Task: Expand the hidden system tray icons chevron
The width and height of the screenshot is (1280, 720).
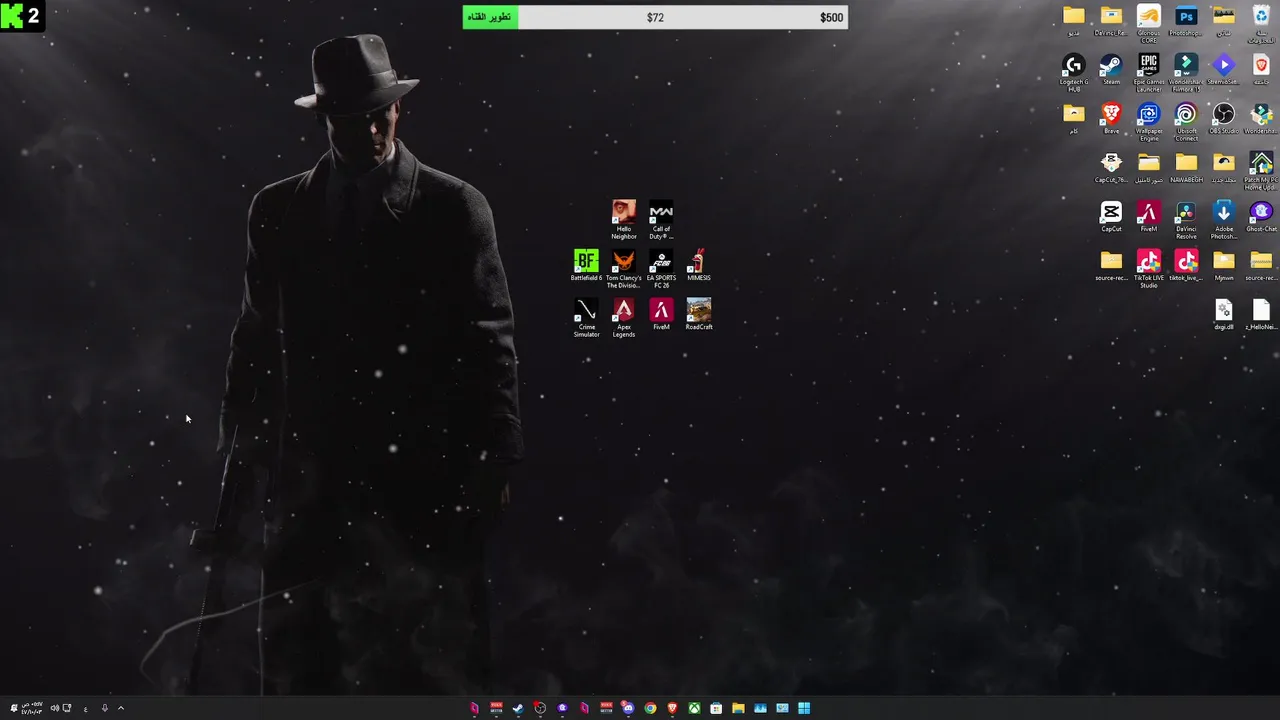Action: (x=121, y=708)
